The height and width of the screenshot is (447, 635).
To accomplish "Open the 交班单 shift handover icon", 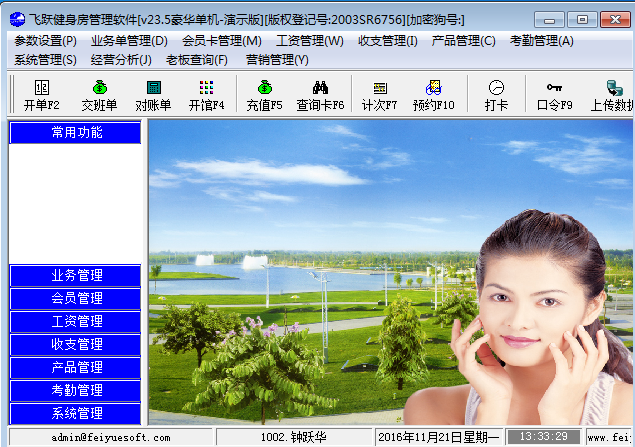I will (99, 96).
